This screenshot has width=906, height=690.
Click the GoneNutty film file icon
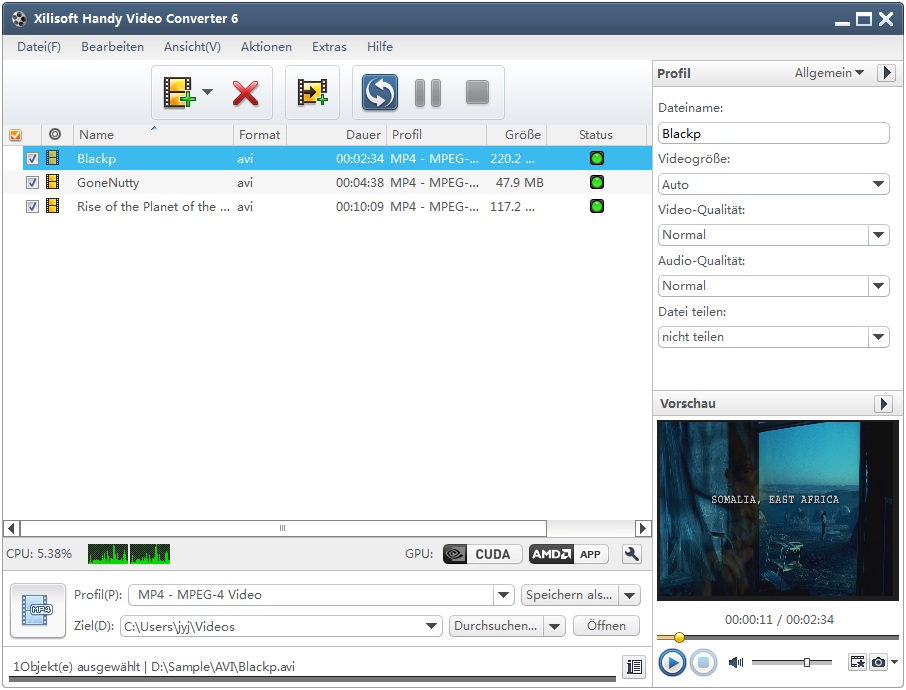53,182
